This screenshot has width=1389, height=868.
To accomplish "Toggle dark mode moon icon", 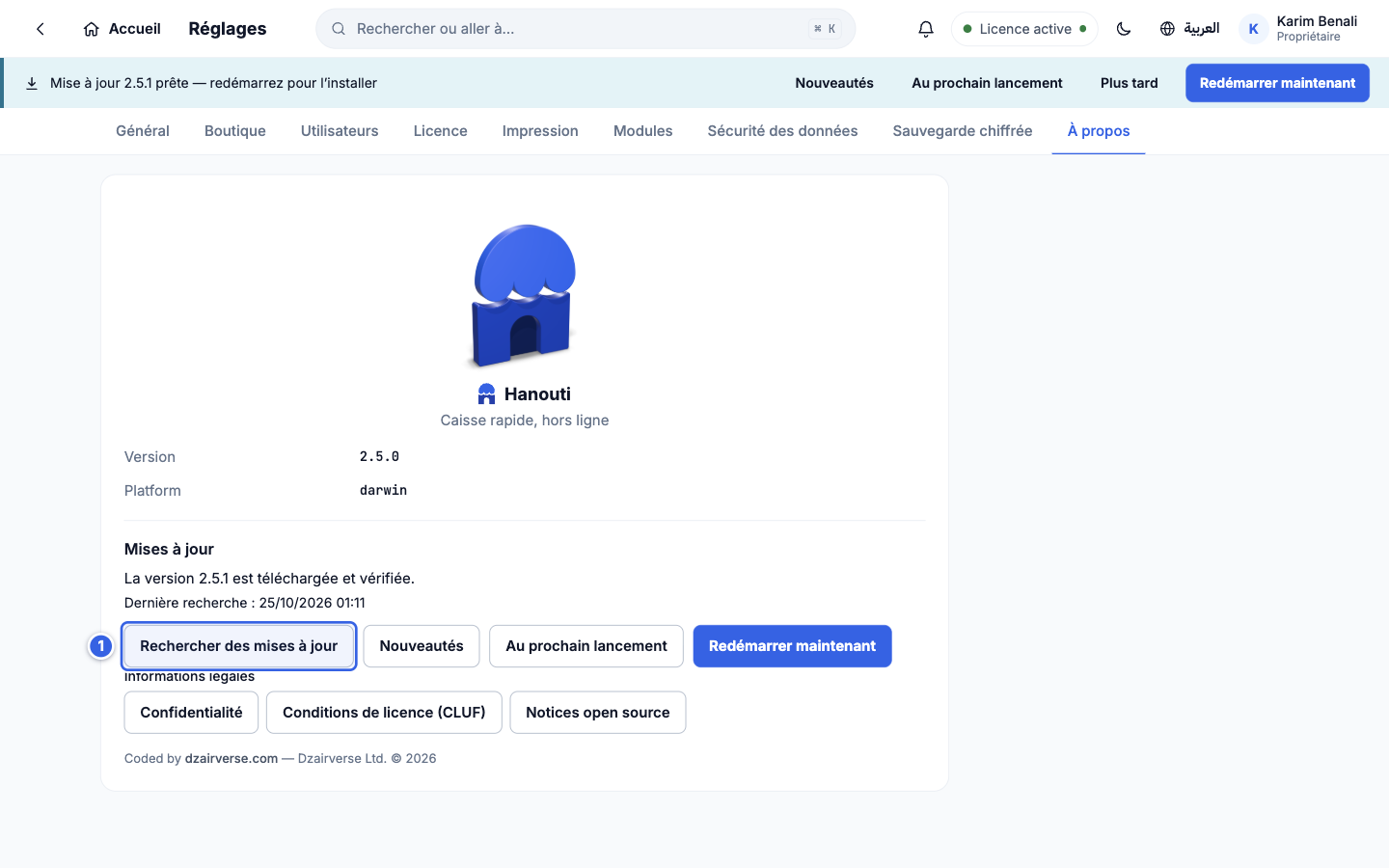I will [x=1124, y=29].
